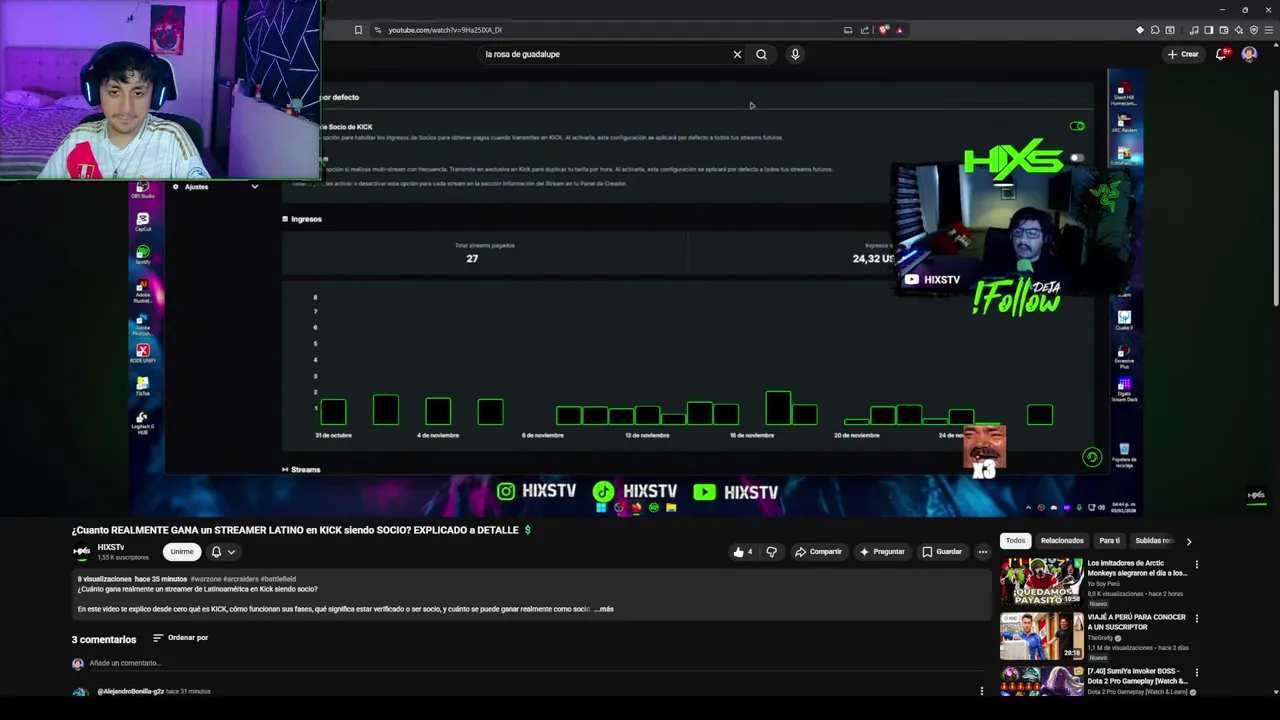Open VIAJÉ A PERÚ video thumbnail
Viewport: 1280px width, 720px height.
(x=1042, y=636)
